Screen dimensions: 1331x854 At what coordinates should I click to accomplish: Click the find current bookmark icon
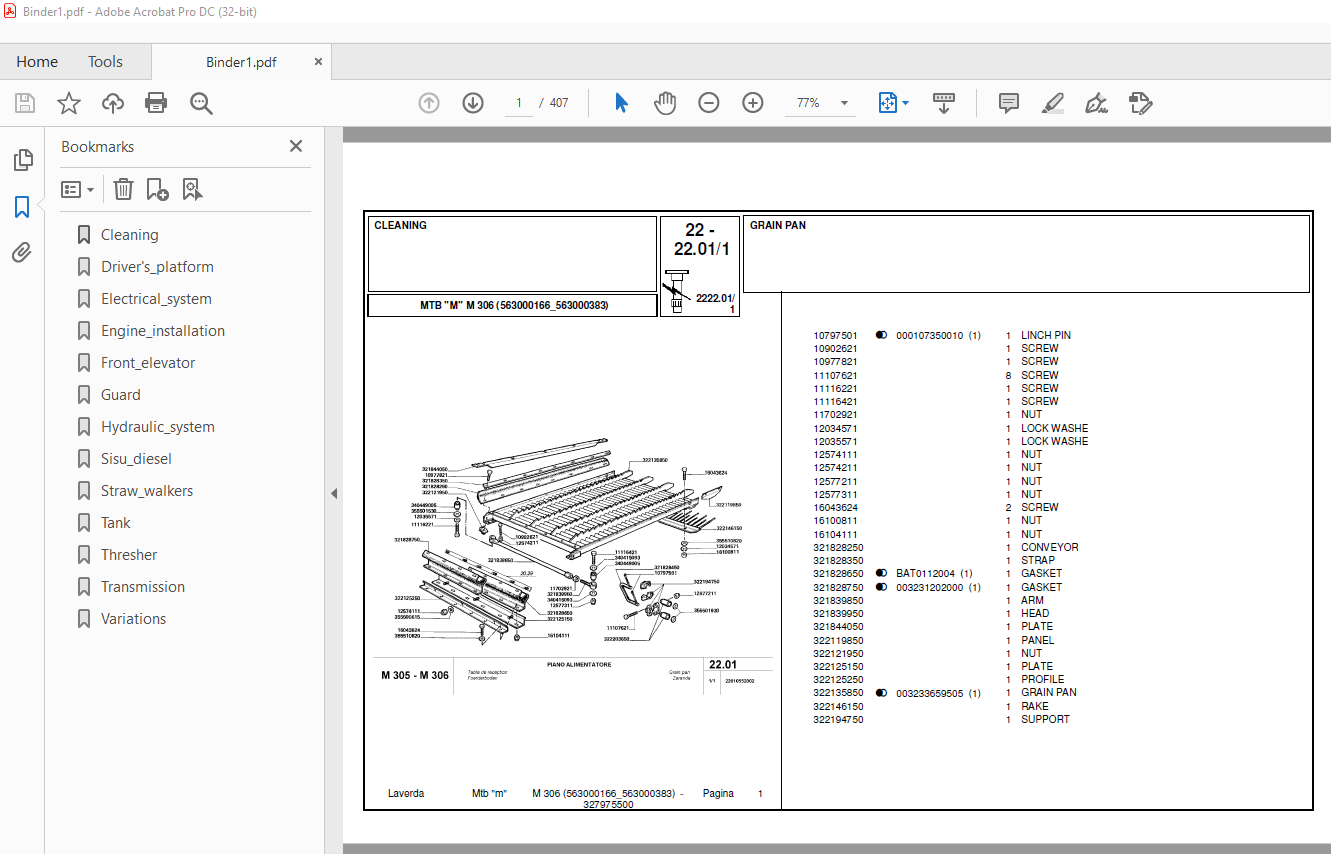pyautogui.click(x=192, y=189)
